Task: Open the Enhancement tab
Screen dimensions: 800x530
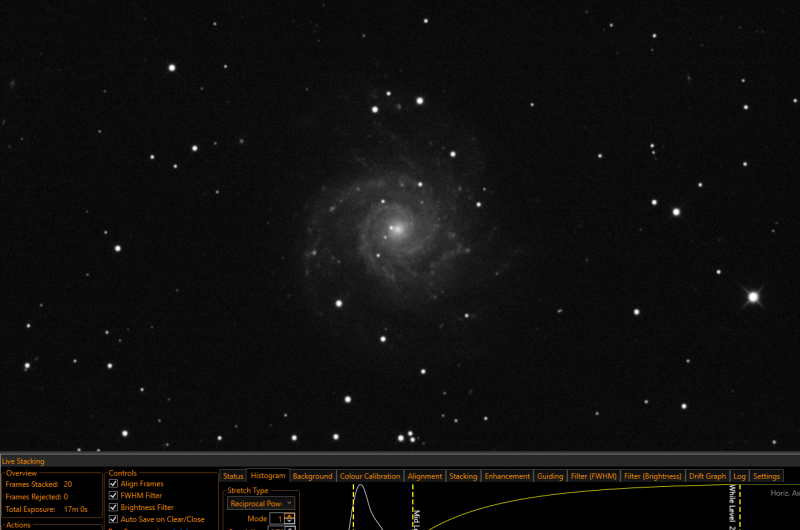Action: [x=507, y=476]
